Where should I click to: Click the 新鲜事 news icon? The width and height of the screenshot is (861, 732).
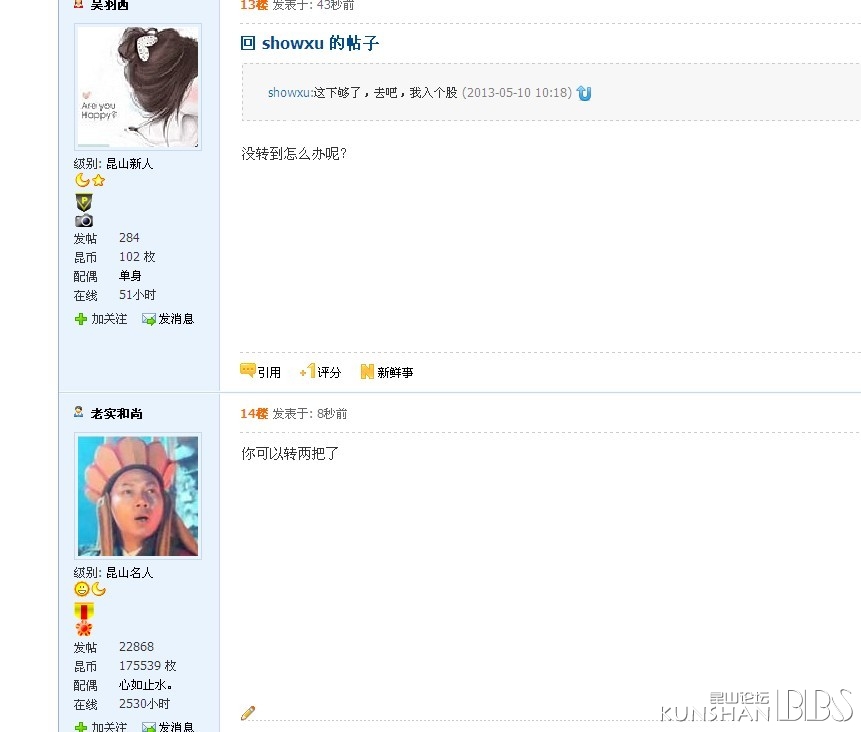click(367, 372)
